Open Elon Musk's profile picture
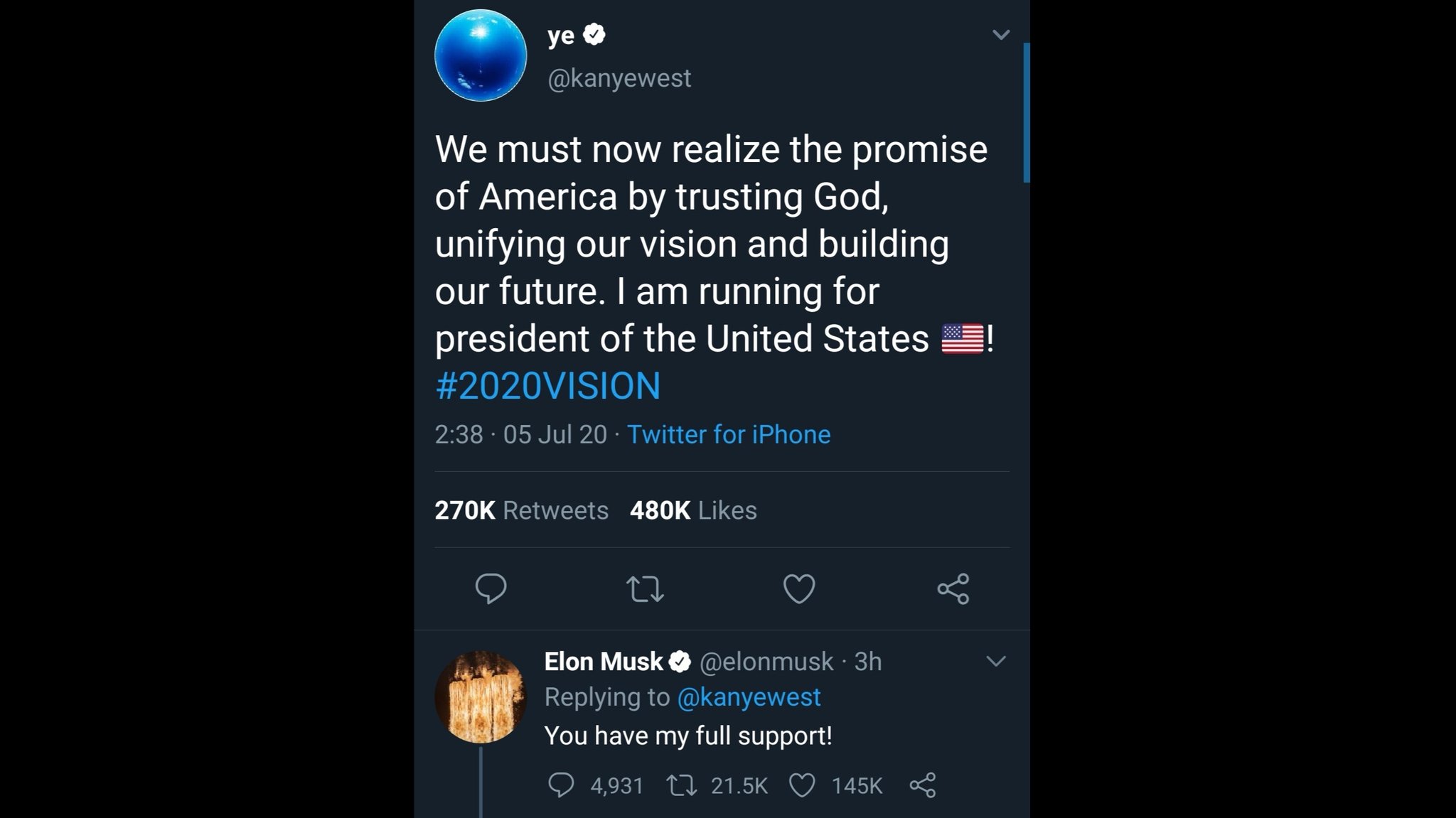The height and width of the screenshot is (818, 1456). (x=481, y=697)
